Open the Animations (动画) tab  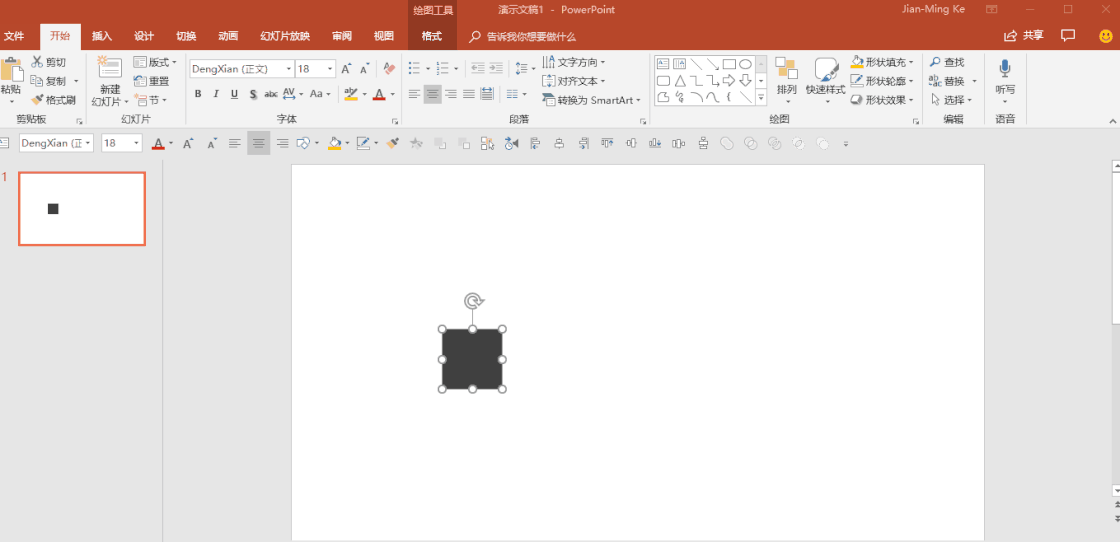(x=228, y=36)
